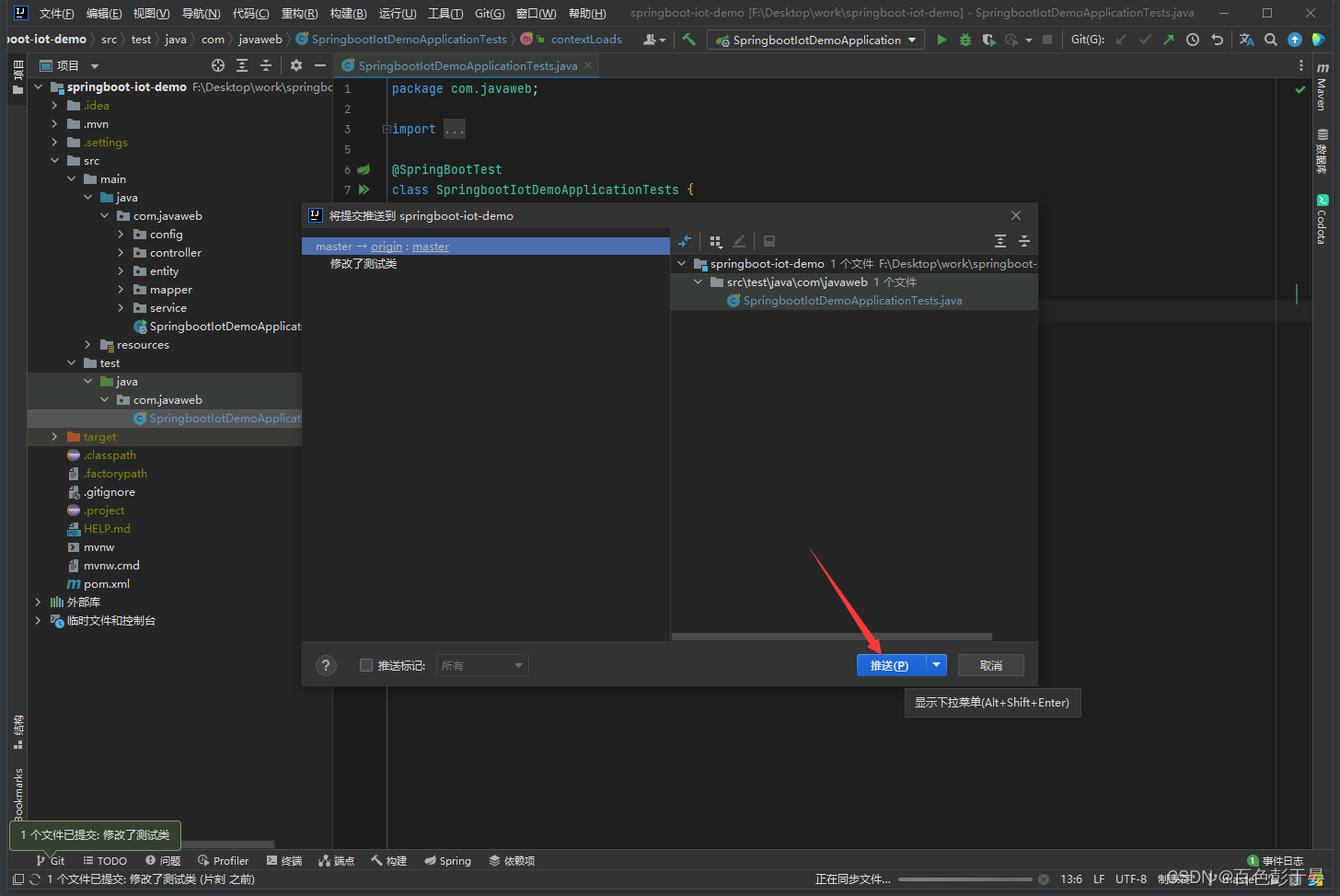Click the master target branch link
This screenshot has width=1340, height=896.
pos(431,247)
